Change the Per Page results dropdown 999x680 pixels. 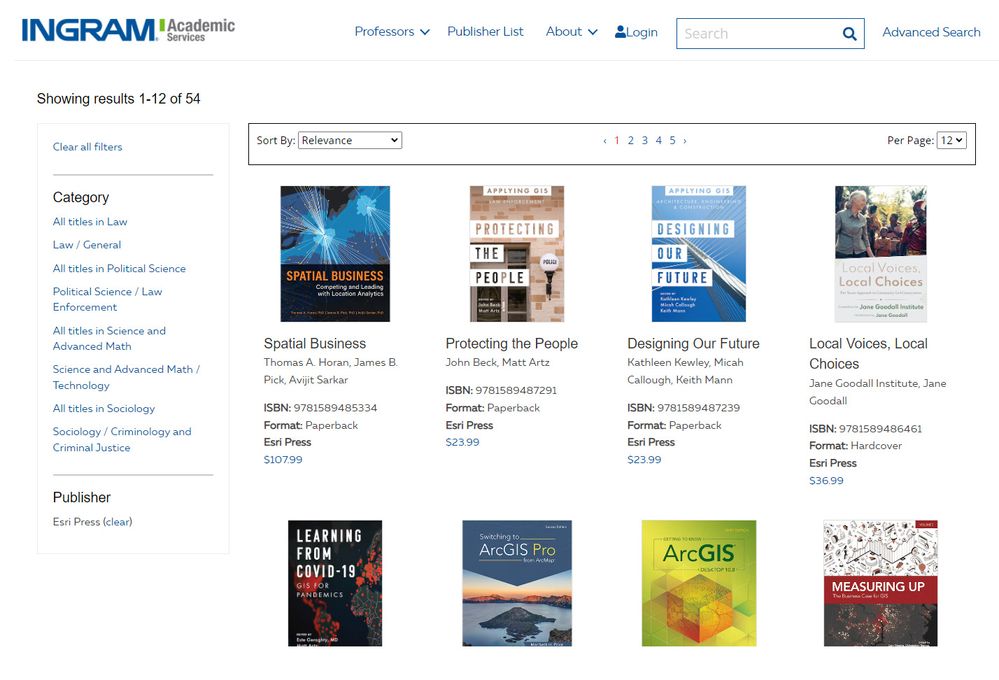(951, 140)
